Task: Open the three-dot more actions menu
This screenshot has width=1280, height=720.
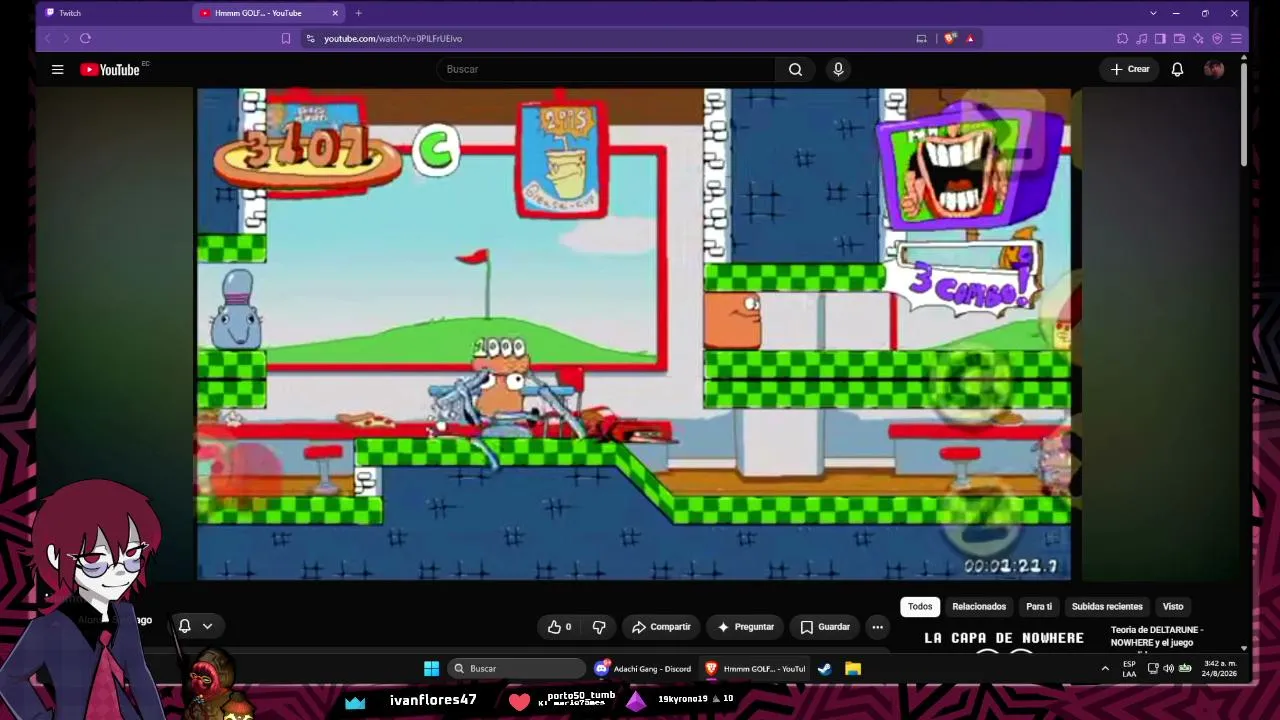Action: pos(877,627)
